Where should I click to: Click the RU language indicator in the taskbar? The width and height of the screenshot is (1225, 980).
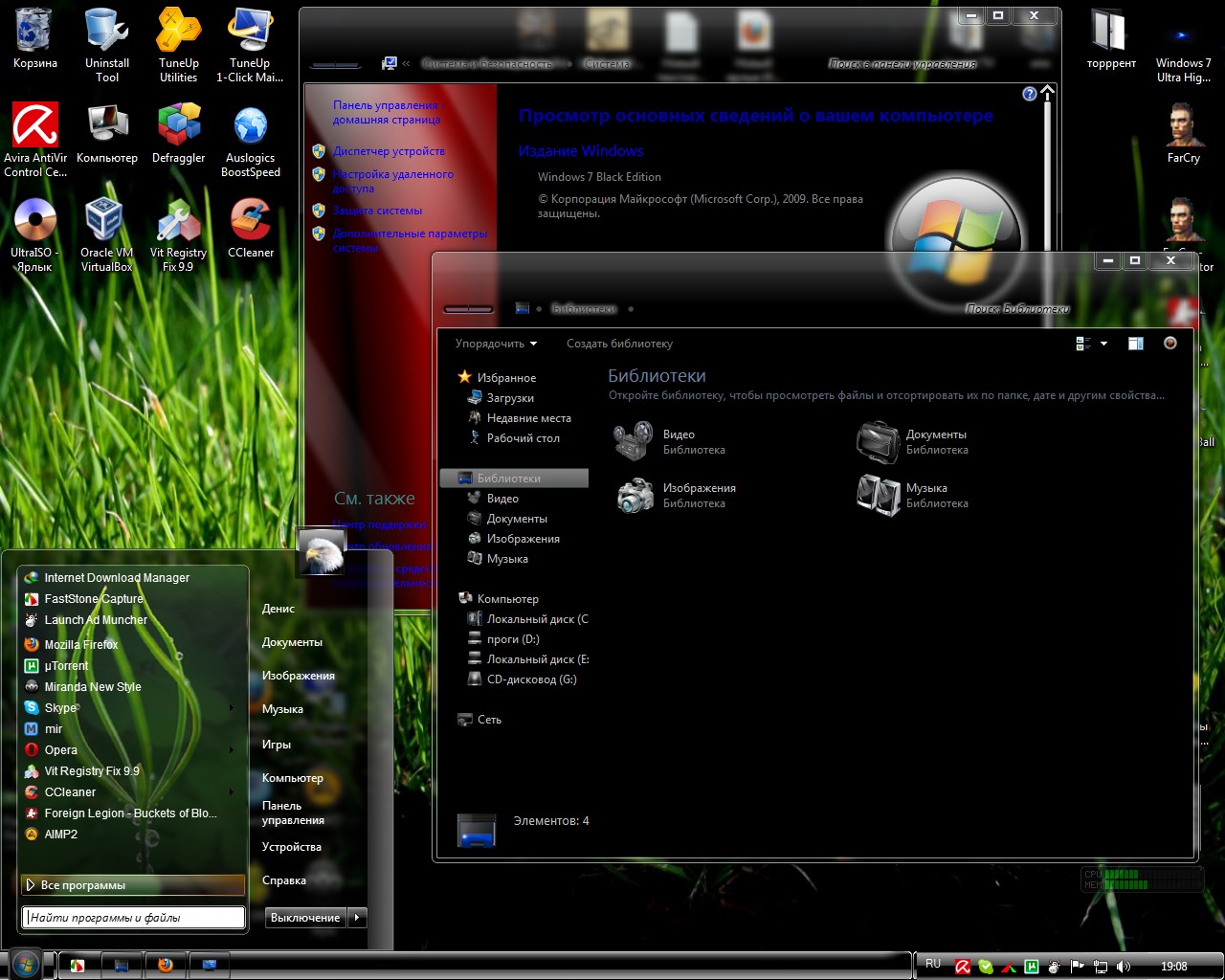[x=933, y=965]
